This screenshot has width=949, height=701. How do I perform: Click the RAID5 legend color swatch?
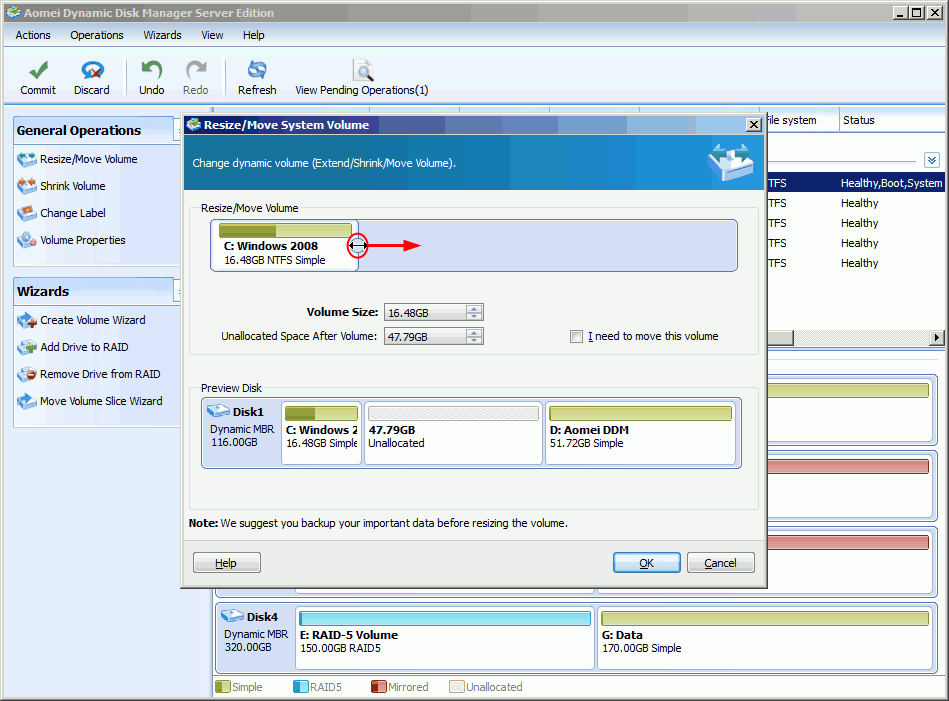pos(301,686)
